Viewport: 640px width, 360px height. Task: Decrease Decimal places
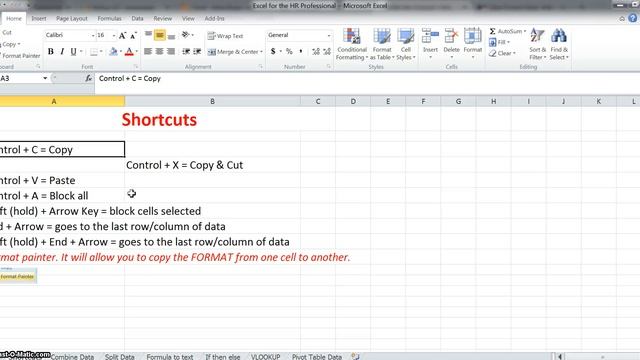click(x=327, y=51)
